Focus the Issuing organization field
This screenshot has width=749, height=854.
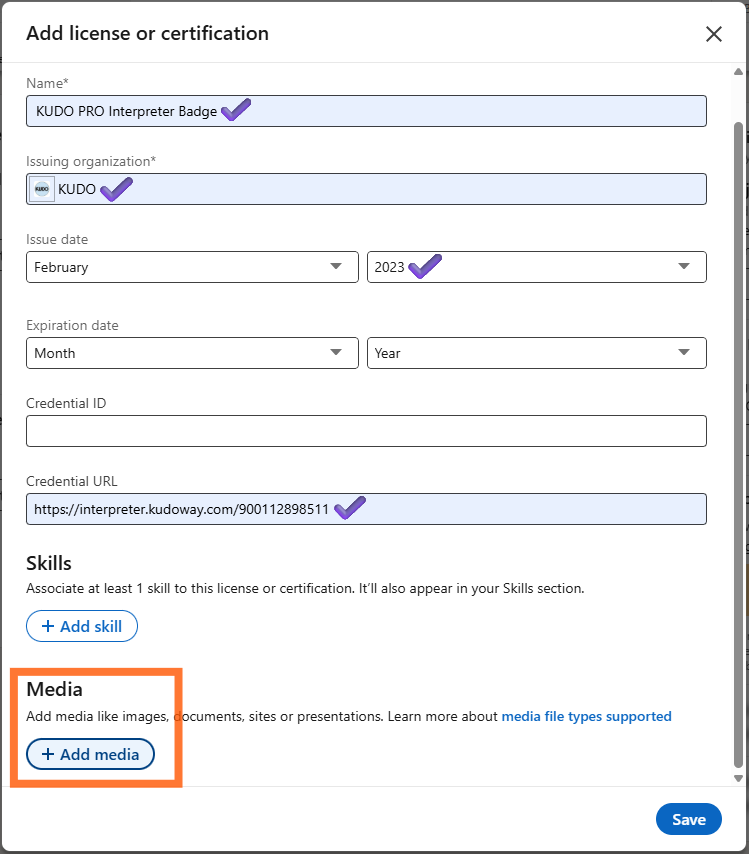pyautogui.click(x=400, y=189)
